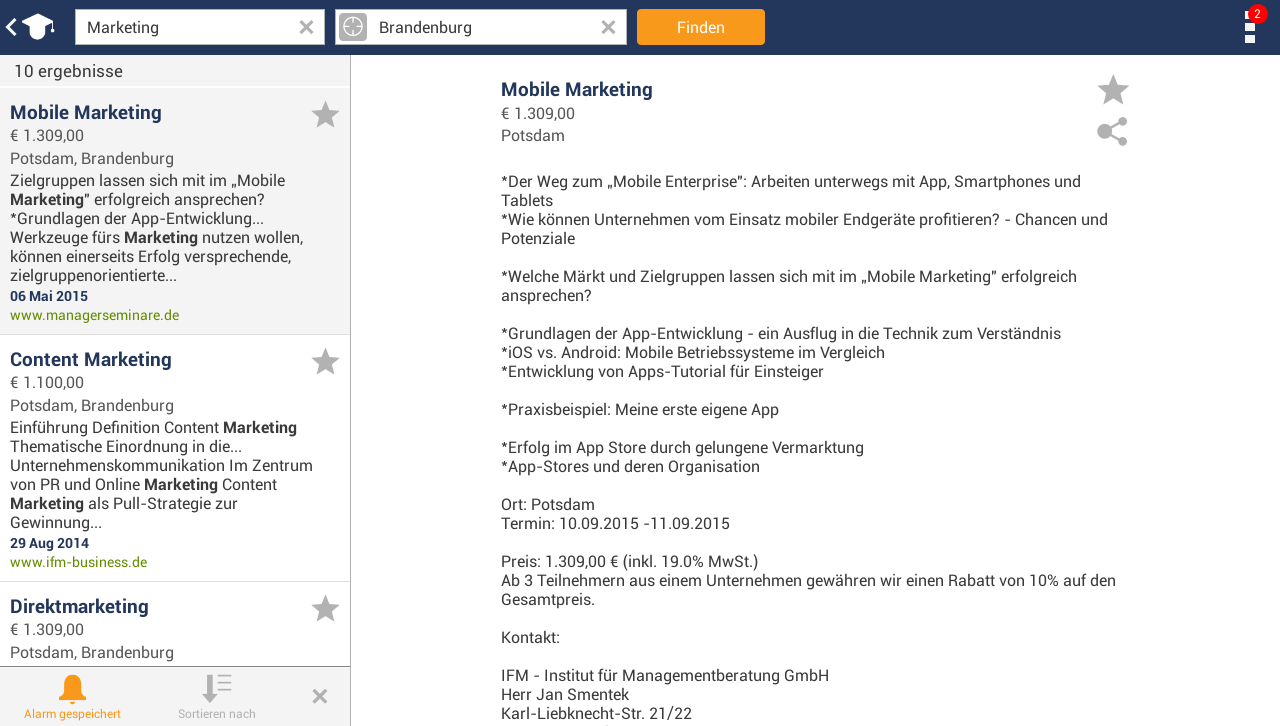The height and width of the screenshot is (726, 1280).
Task: Star the Mobile Marketing detail view
Action: (1113, 90)
